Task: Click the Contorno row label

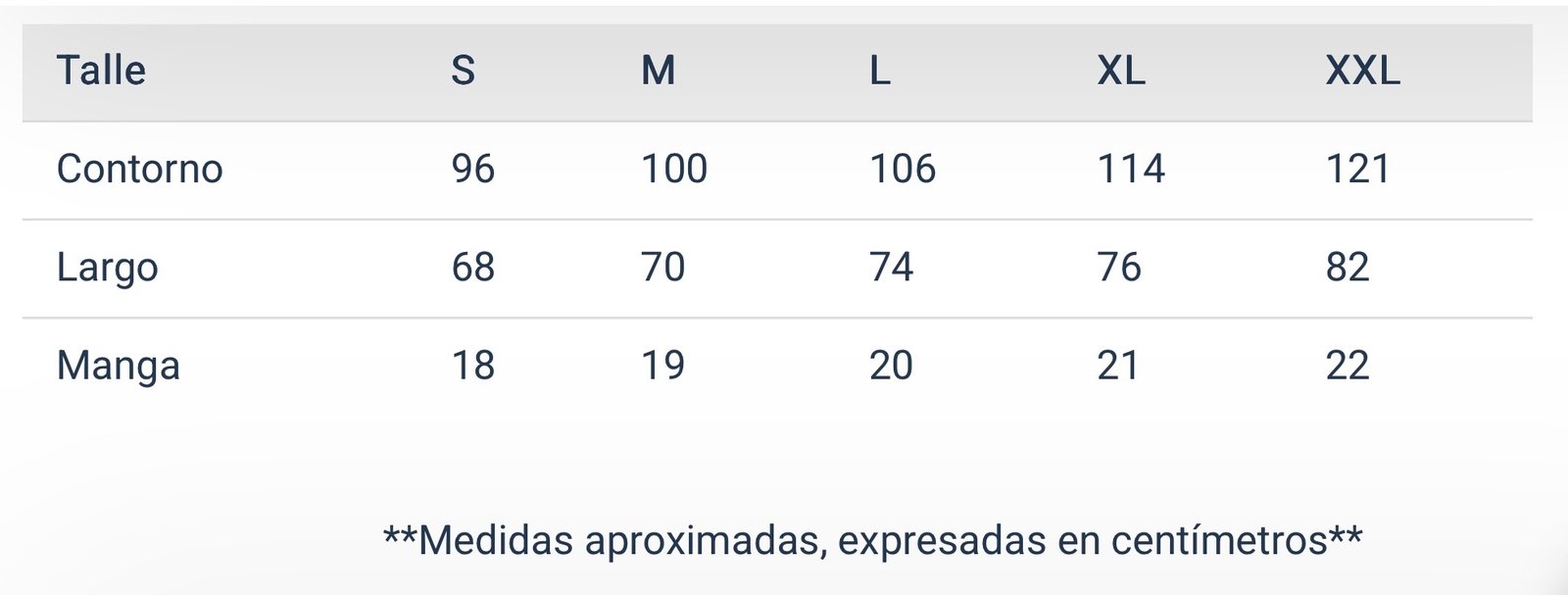Action: point(139,169)
